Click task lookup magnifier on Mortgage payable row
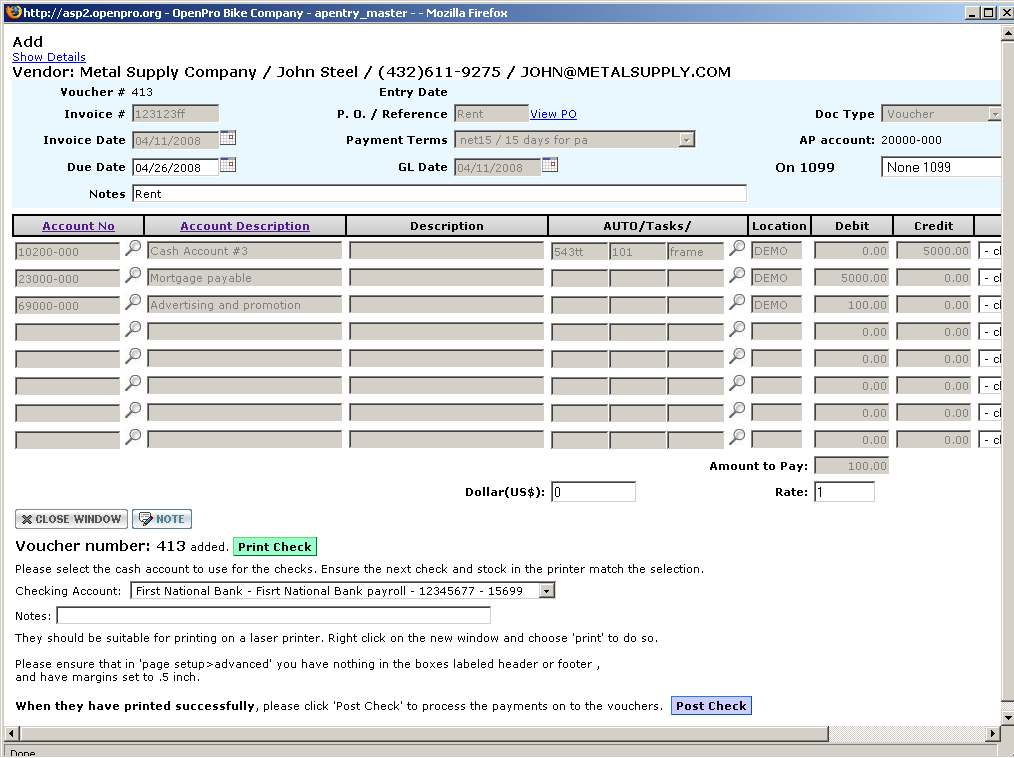 click(737, 276)
